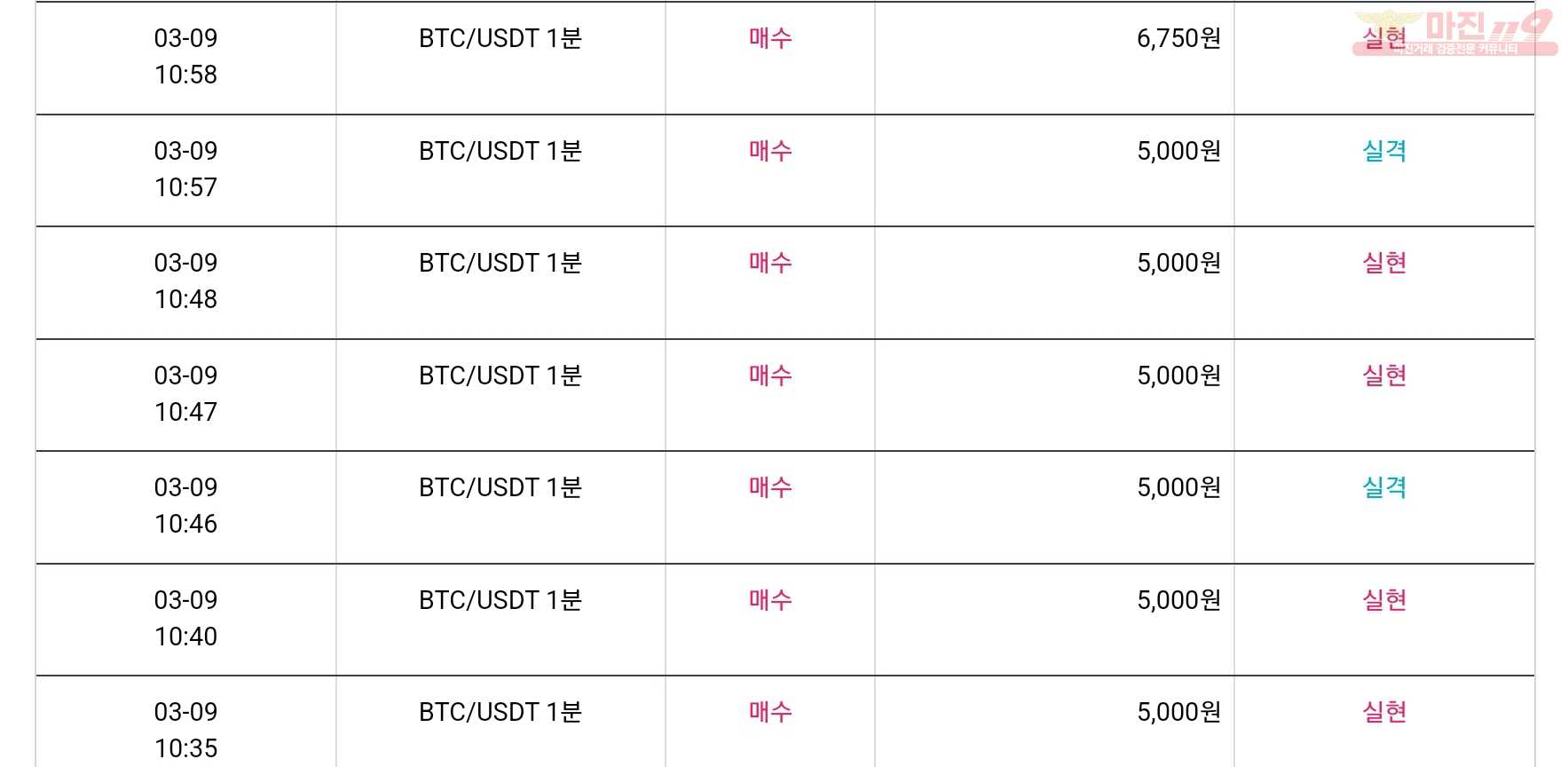Click the 마진 watermark logo icon
Screen dimensions: 1568x767
click(1455, 33)
